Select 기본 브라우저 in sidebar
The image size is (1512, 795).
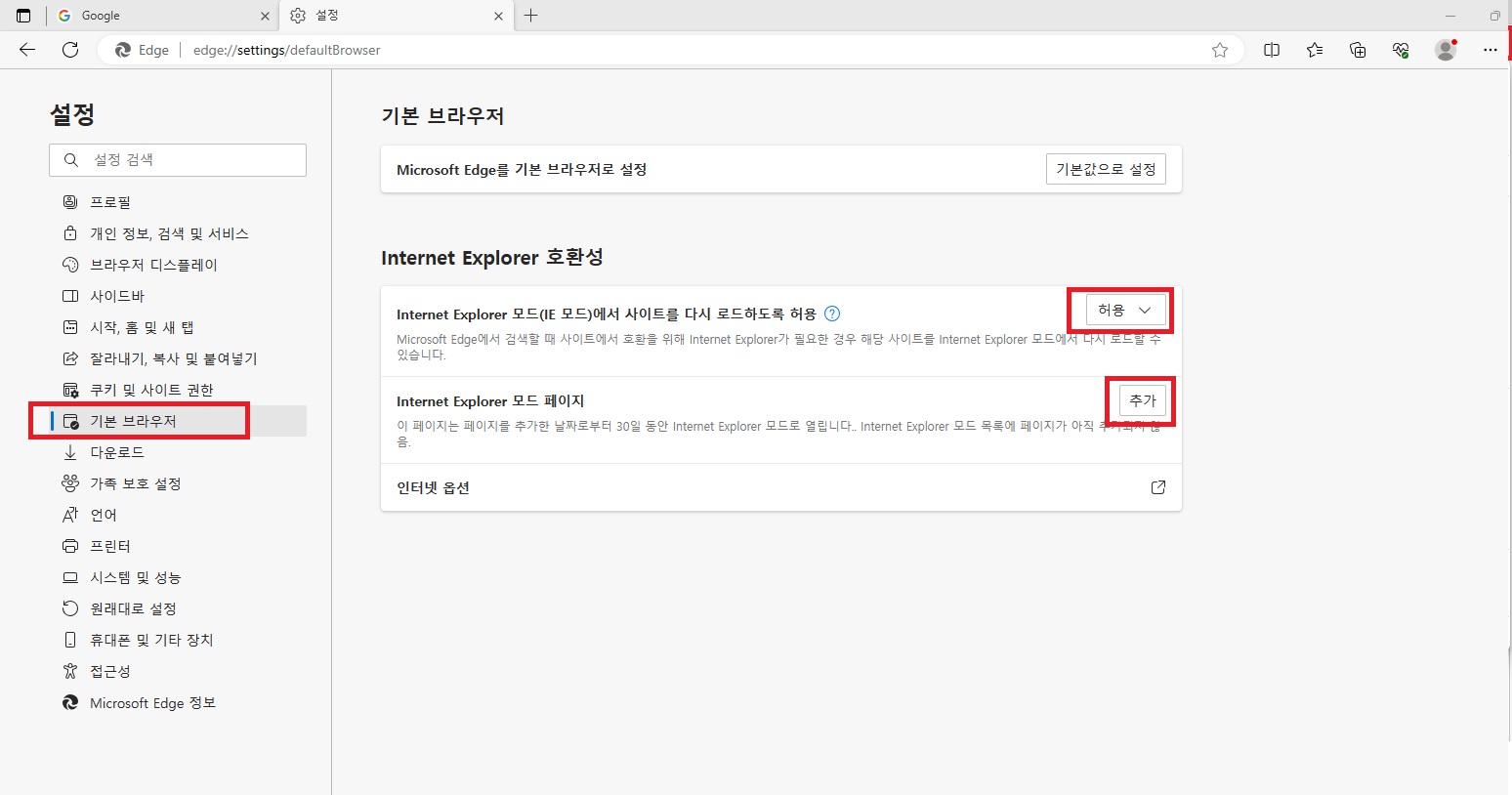(178, 421)
